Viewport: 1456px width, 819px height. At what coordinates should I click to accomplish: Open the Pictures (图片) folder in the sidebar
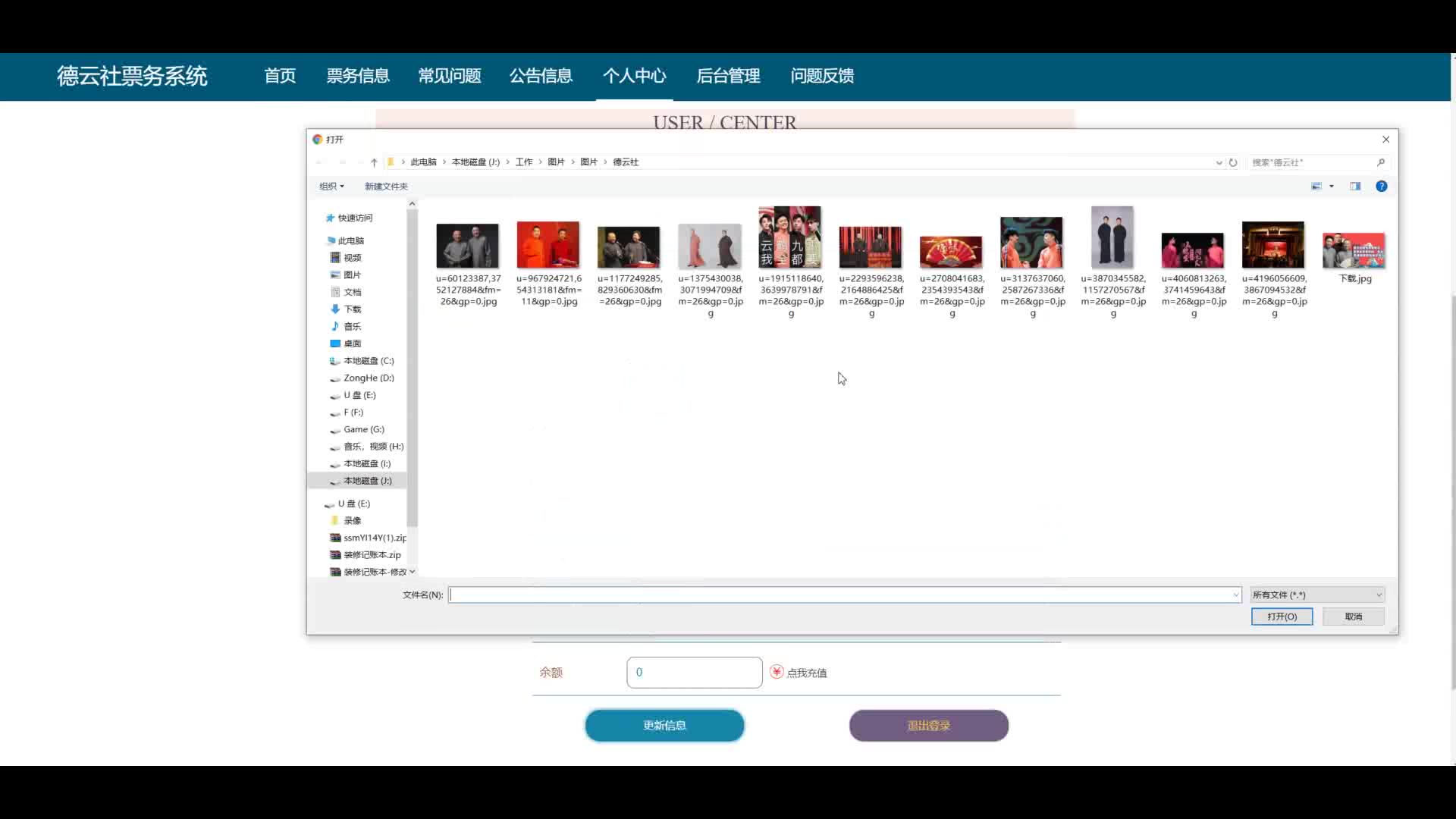click(x=346, y=275)
